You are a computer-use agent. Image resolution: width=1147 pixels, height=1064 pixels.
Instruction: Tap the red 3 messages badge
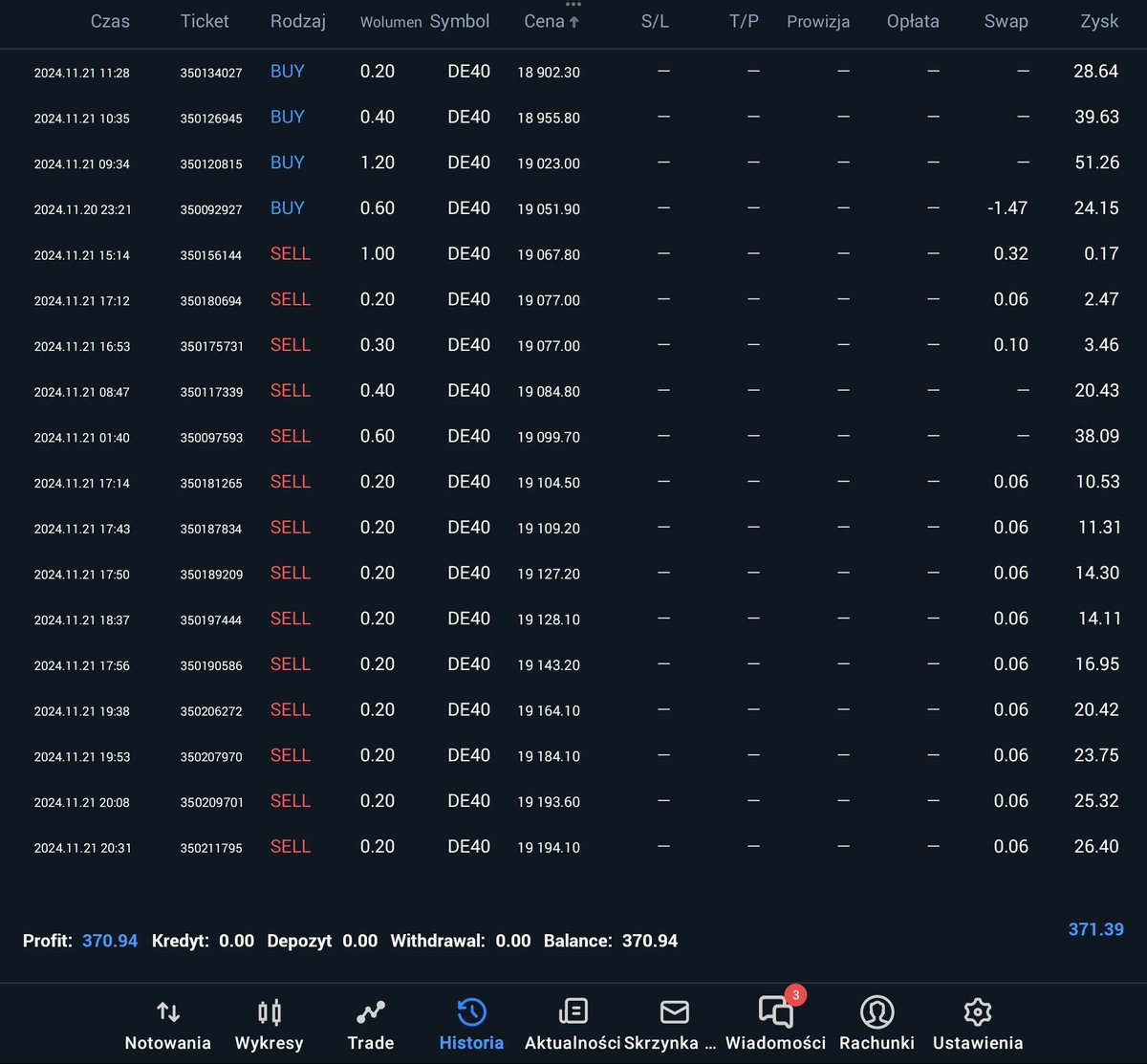(795, 995)
